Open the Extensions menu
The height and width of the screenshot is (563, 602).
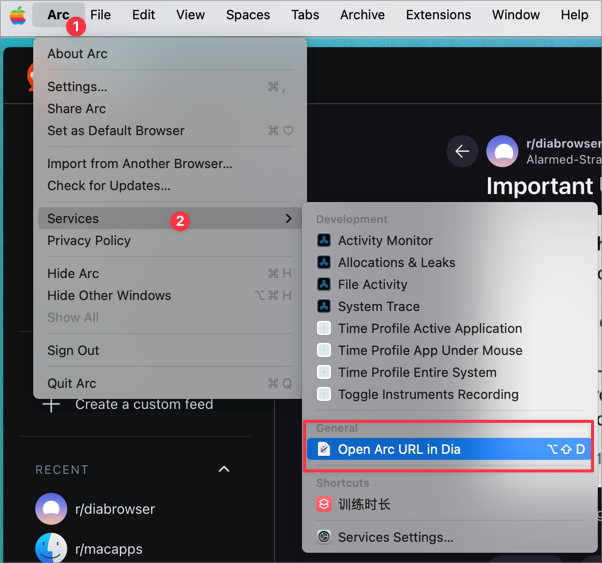point(438,15)
